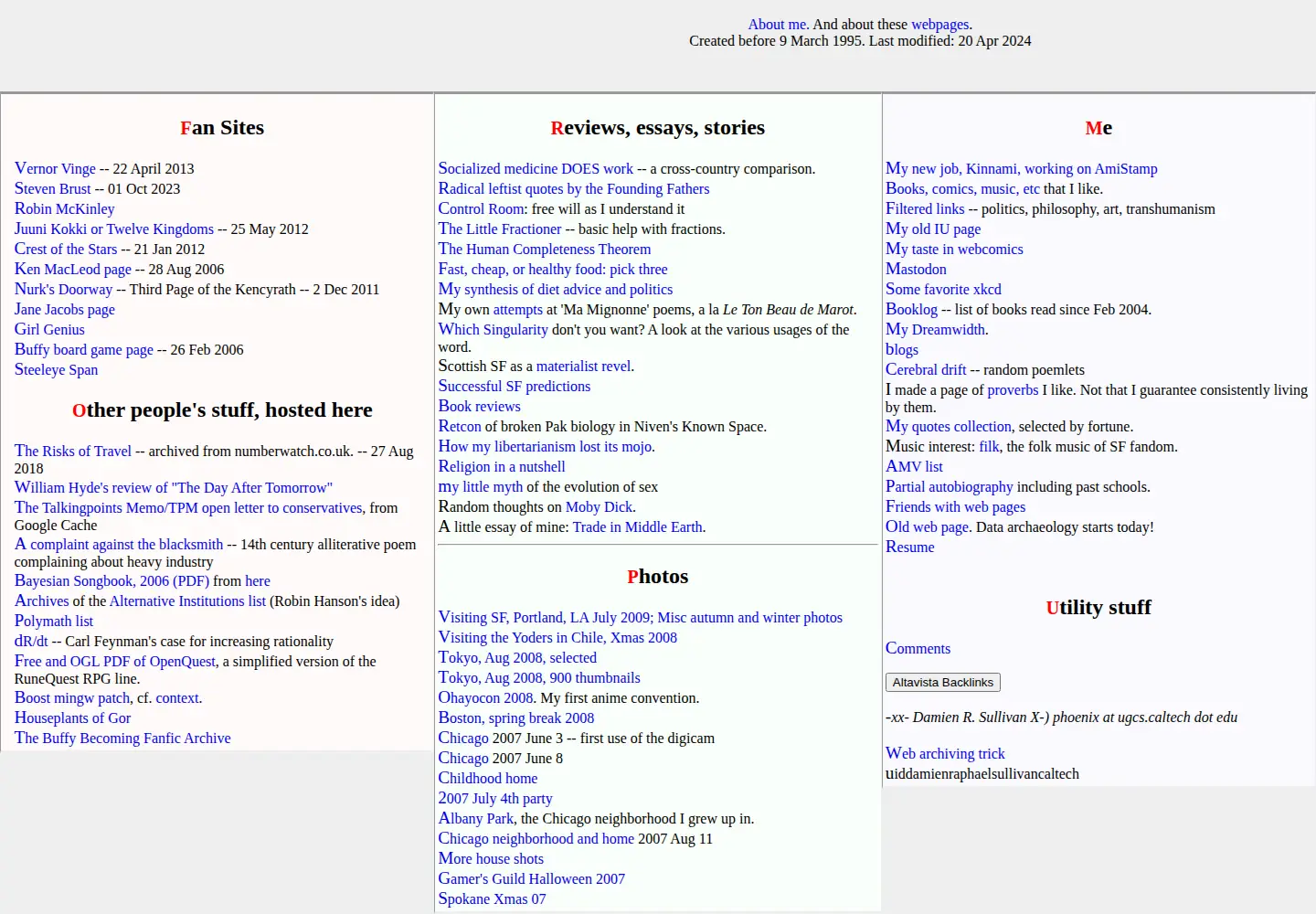Open the 'Web archiving trick' link
The image size is (1316, 914).
click(x=945, y=753)
